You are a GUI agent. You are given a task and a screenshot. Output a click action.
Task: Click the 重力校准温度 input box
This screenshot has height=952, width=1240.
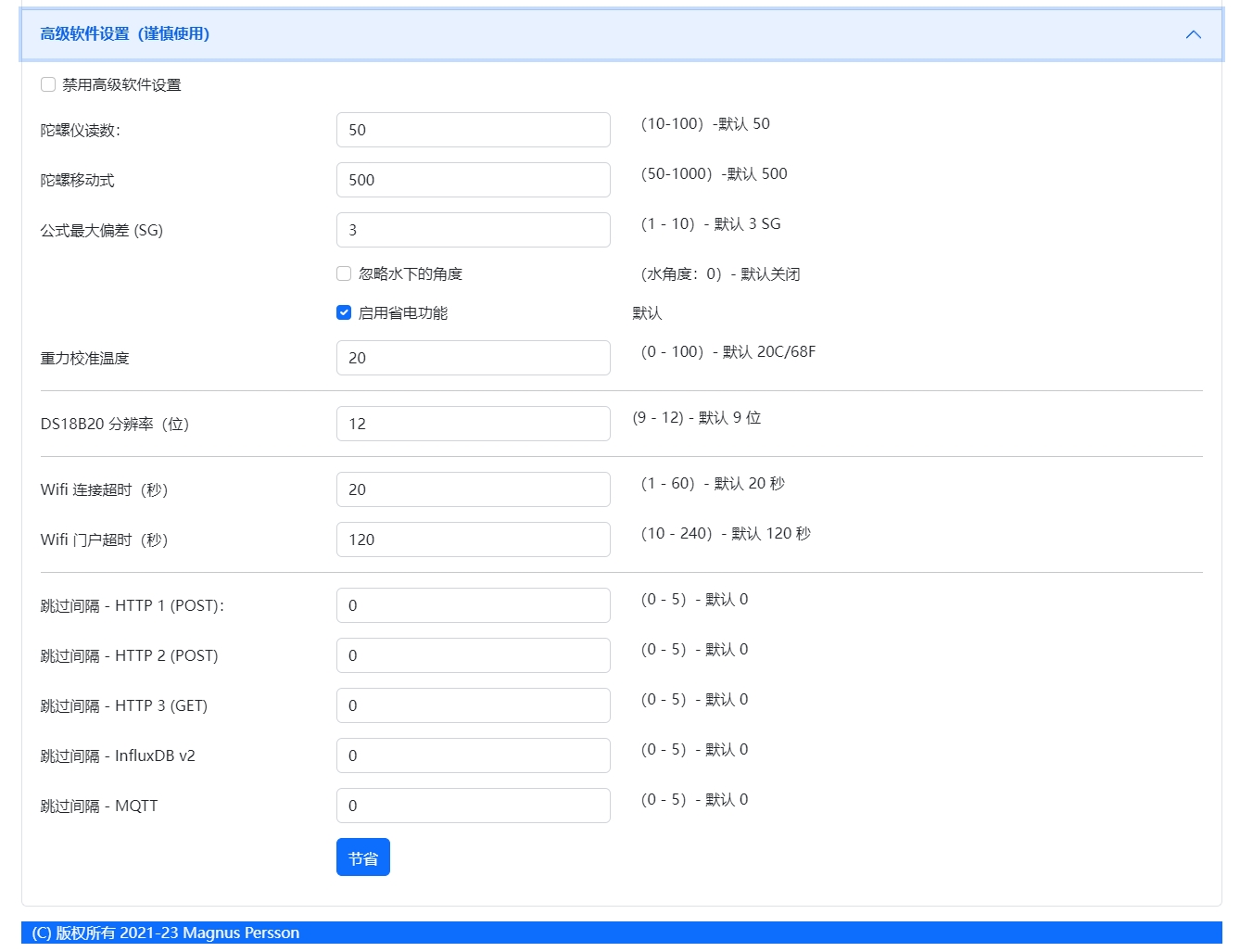473,358
